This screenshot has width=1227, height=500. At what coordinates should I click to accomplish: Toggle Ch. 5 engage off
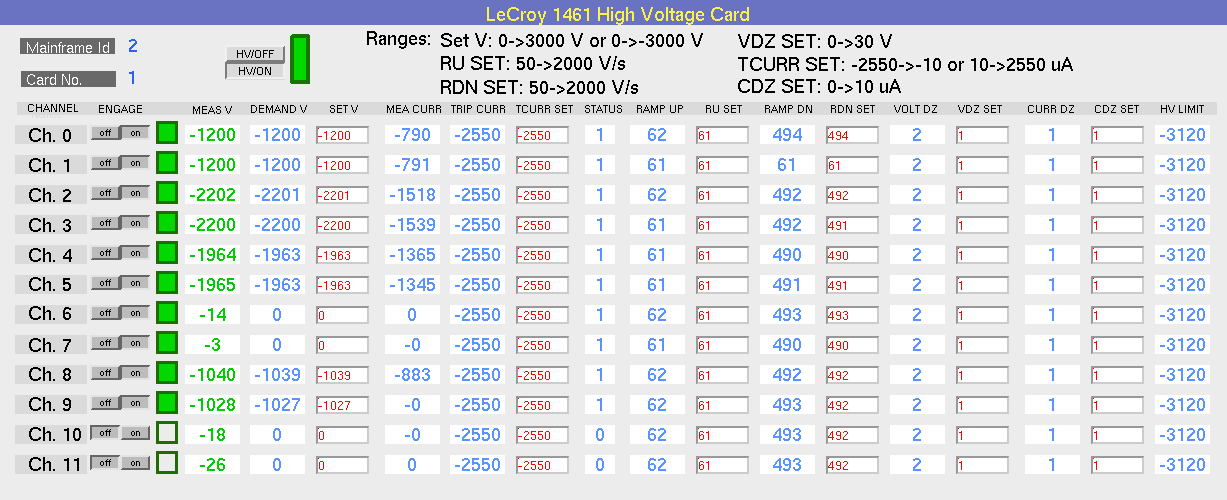click(105, 283)
